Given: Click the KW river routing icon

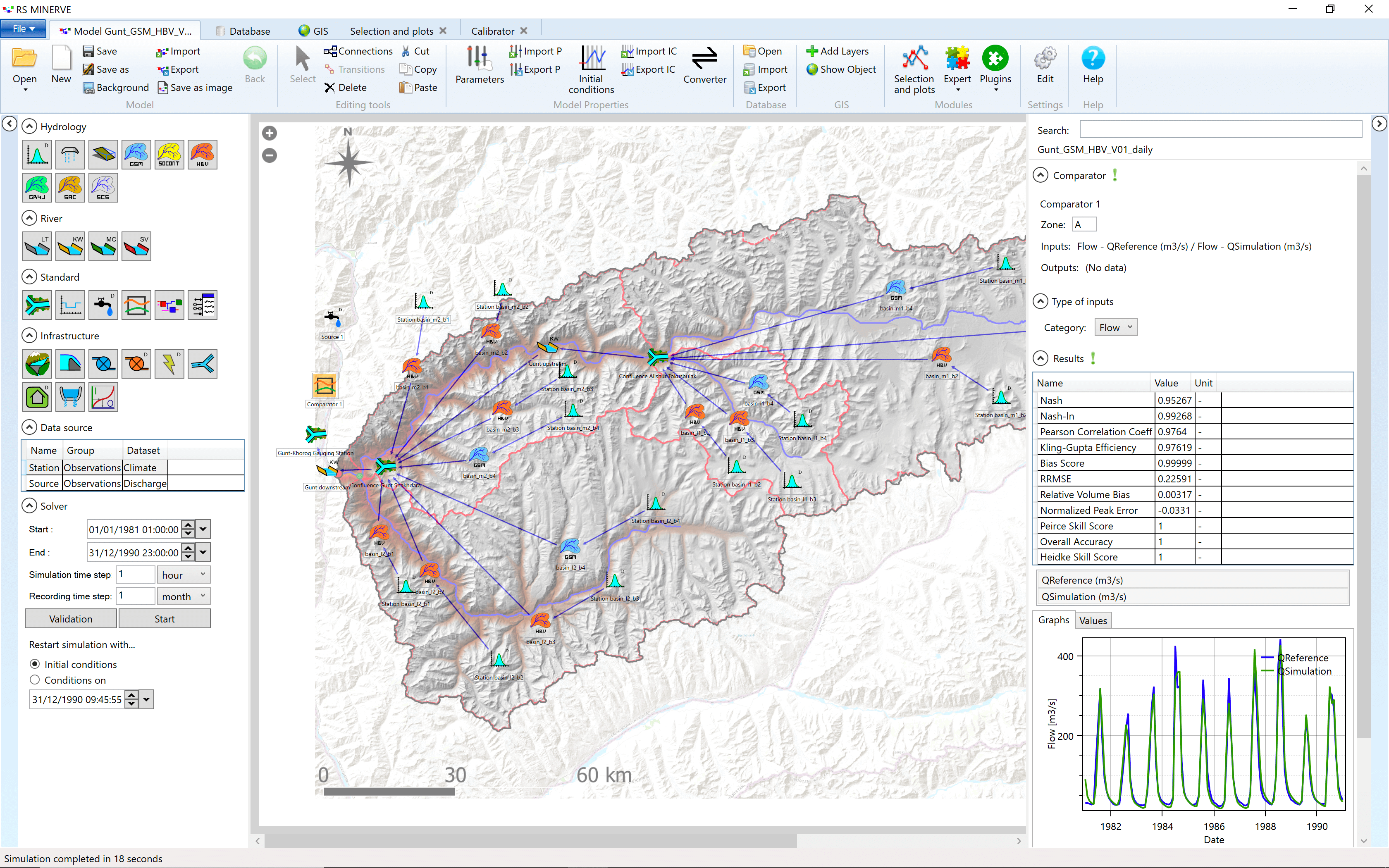Looking at the screenshot, I should (70, 246).
